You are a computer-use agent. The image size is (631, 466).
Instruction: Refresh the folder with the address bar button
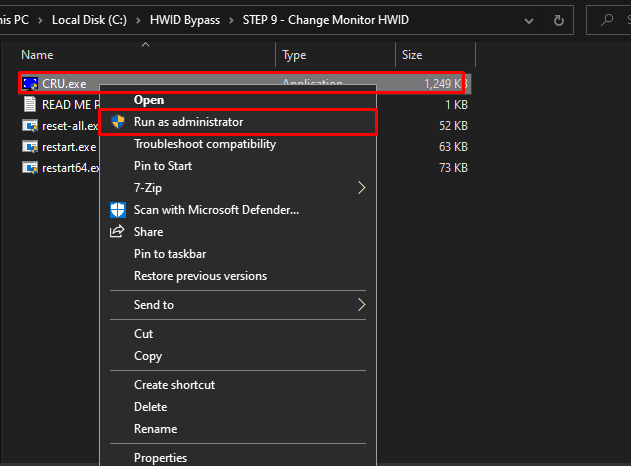(x=559, y=20)
